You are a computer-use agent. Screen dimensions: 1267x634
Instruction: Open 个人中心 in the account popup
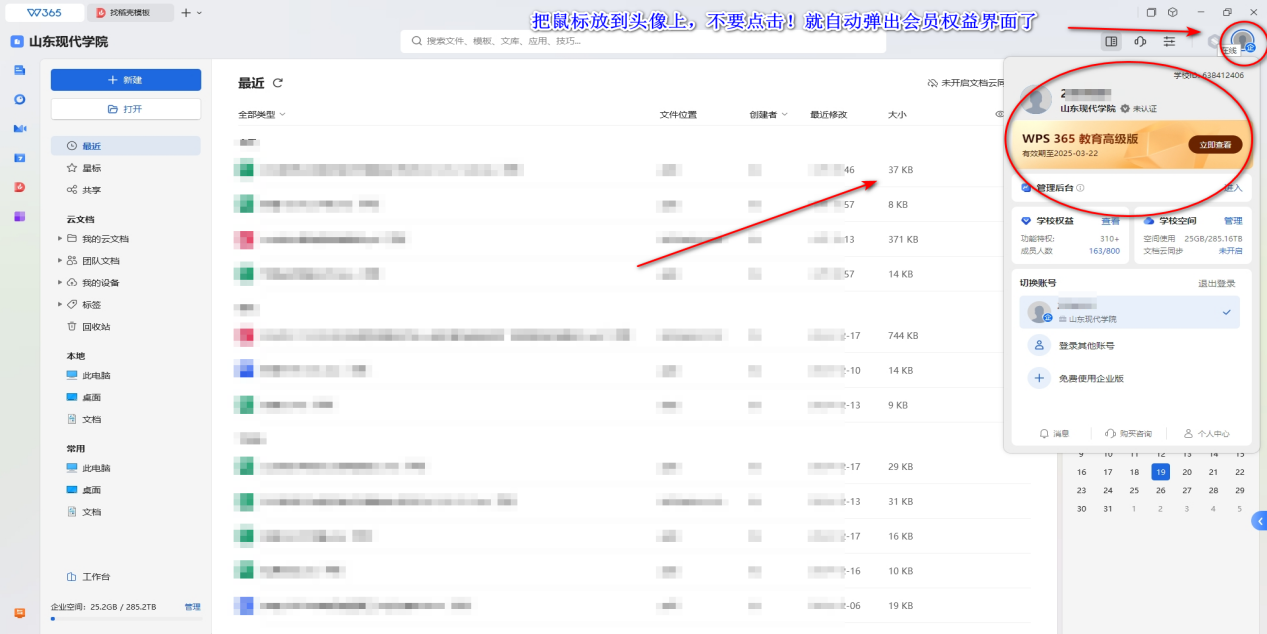(x=1206, y=434)
